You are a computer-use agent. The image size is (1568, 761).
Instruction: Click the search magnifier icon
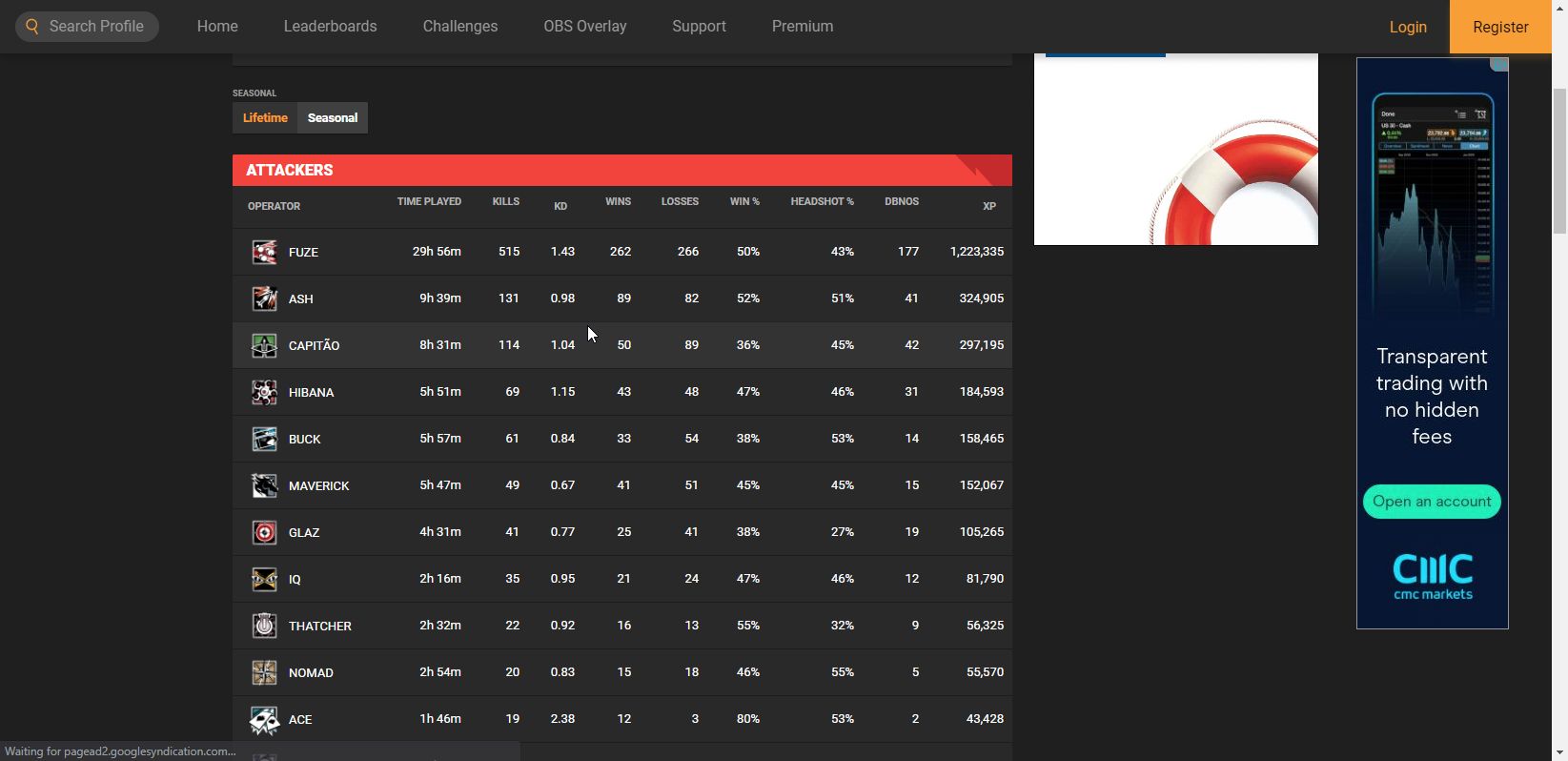point(32,27)
